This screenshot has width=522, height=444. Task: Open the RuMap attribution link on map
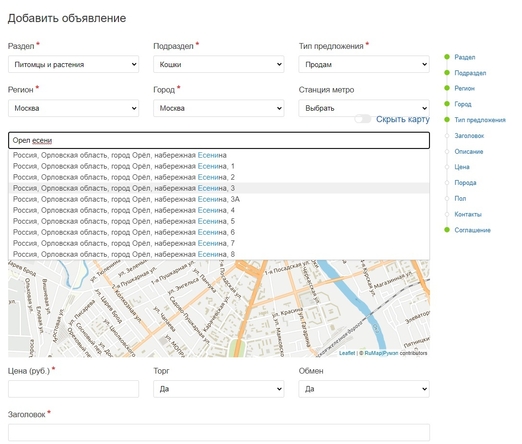381,353
